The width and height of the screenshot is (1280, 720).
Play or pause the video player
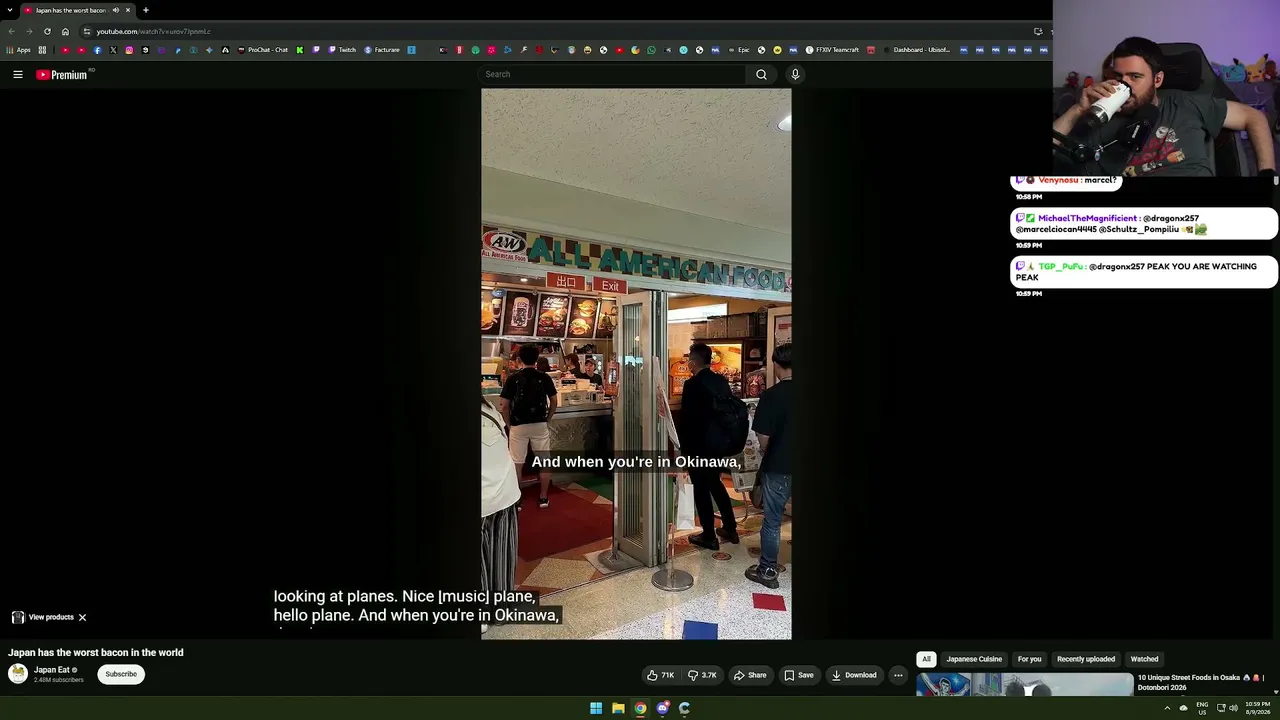coord(636,363)
